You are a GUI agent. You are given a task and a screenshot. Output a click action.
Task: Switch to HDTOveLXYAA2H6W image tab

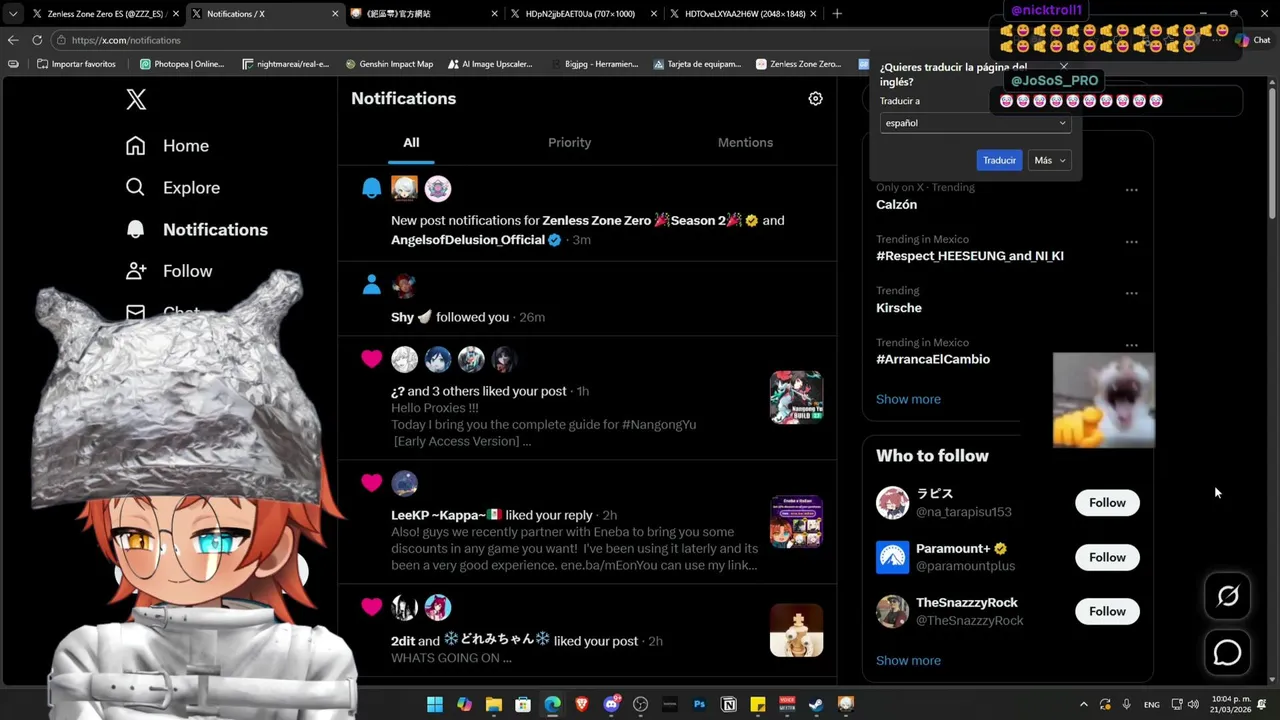pyautogui.click(x=743, y=14)
